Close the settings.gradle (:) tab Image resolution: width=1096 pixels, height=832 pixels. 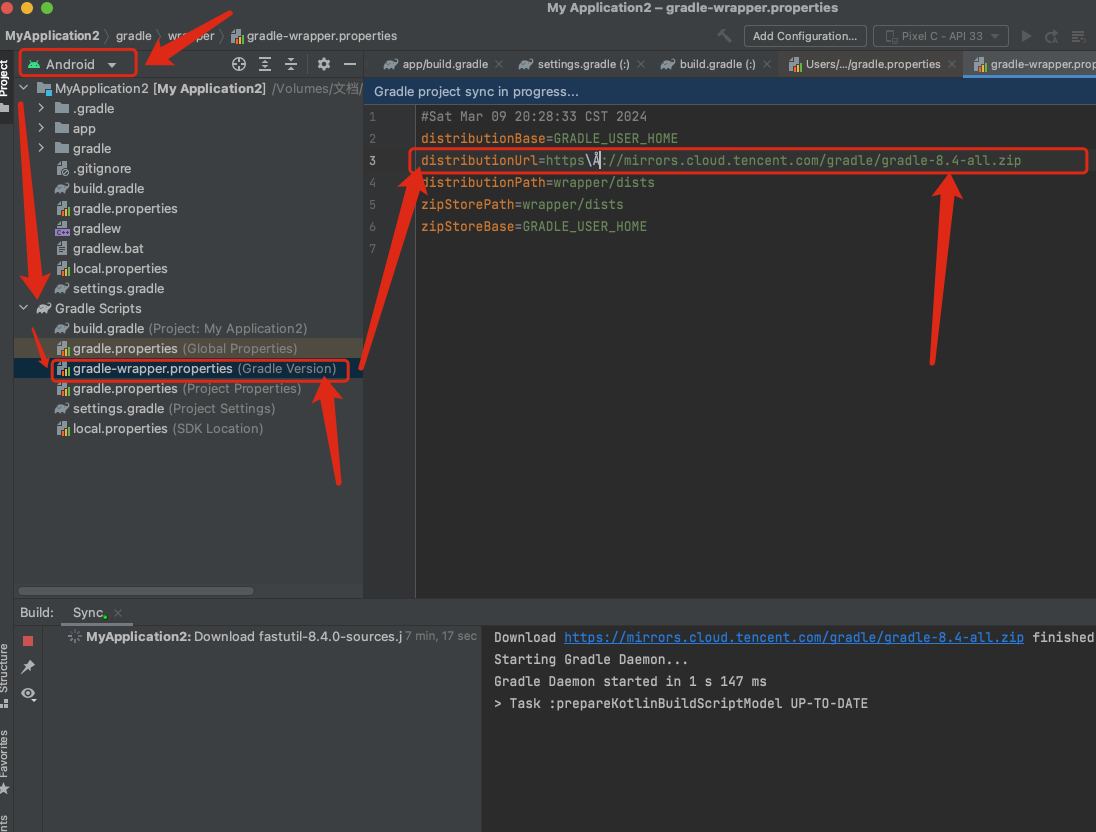pyautogui.click(x=641, y=64)
